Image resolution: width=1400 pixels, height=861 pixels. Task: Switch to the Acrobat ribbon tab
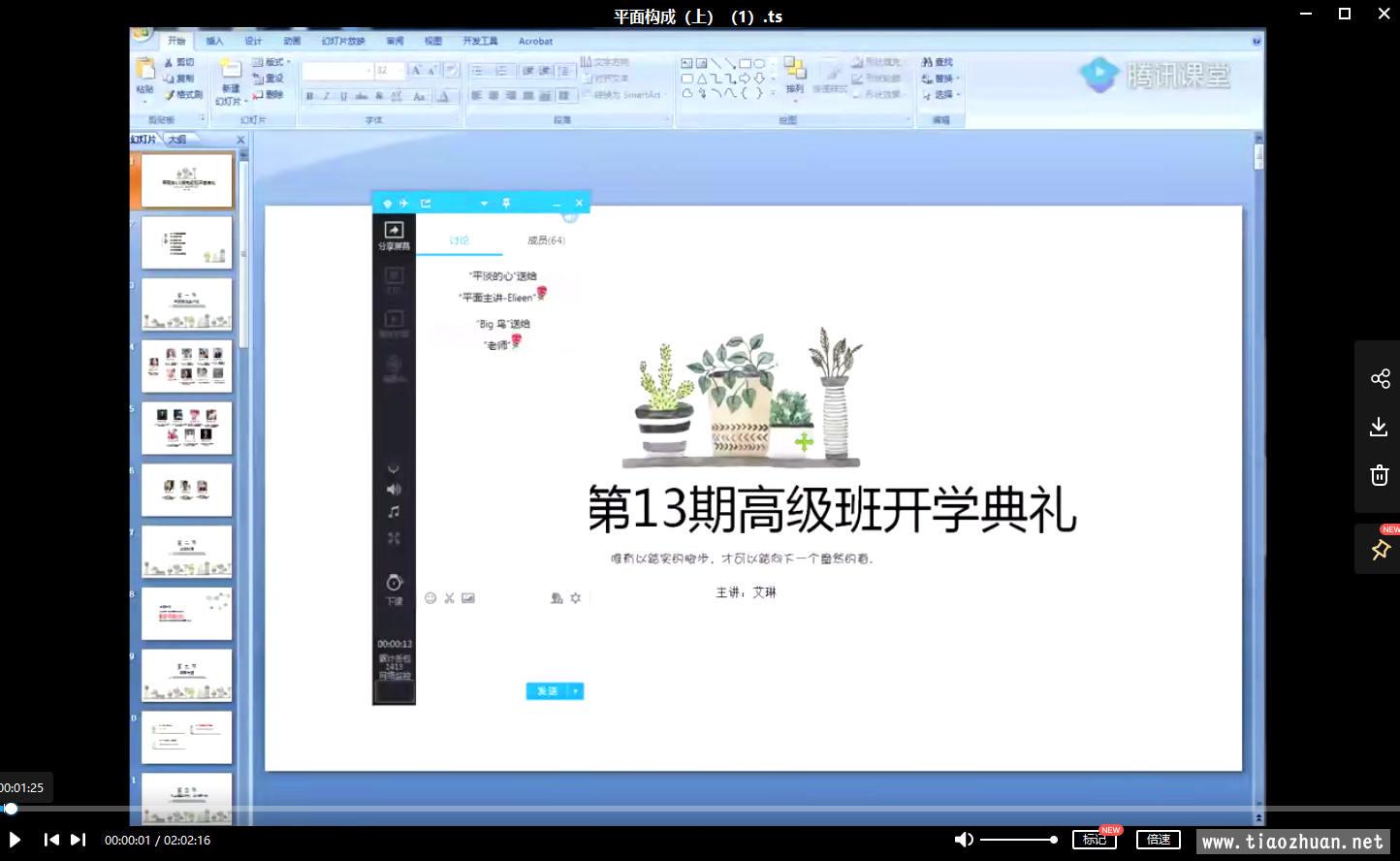[x=535, y=41]
